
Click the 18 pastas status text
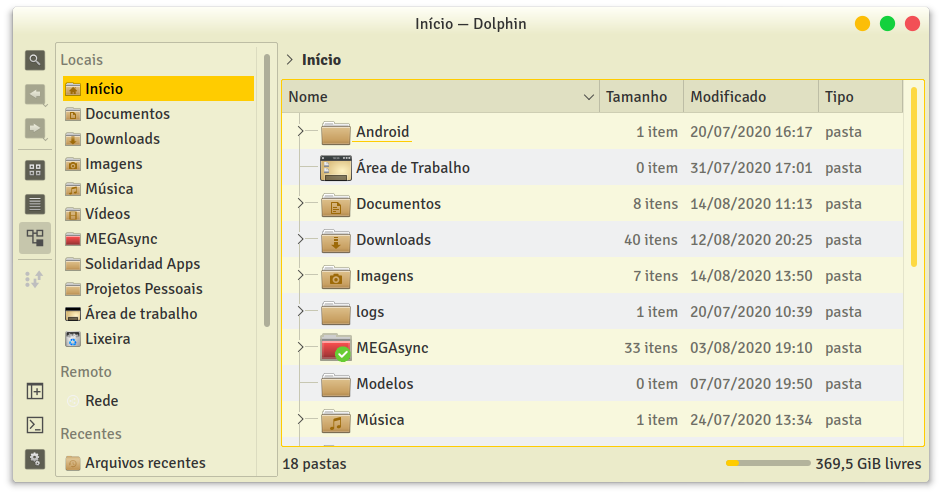tap(315, 464)
